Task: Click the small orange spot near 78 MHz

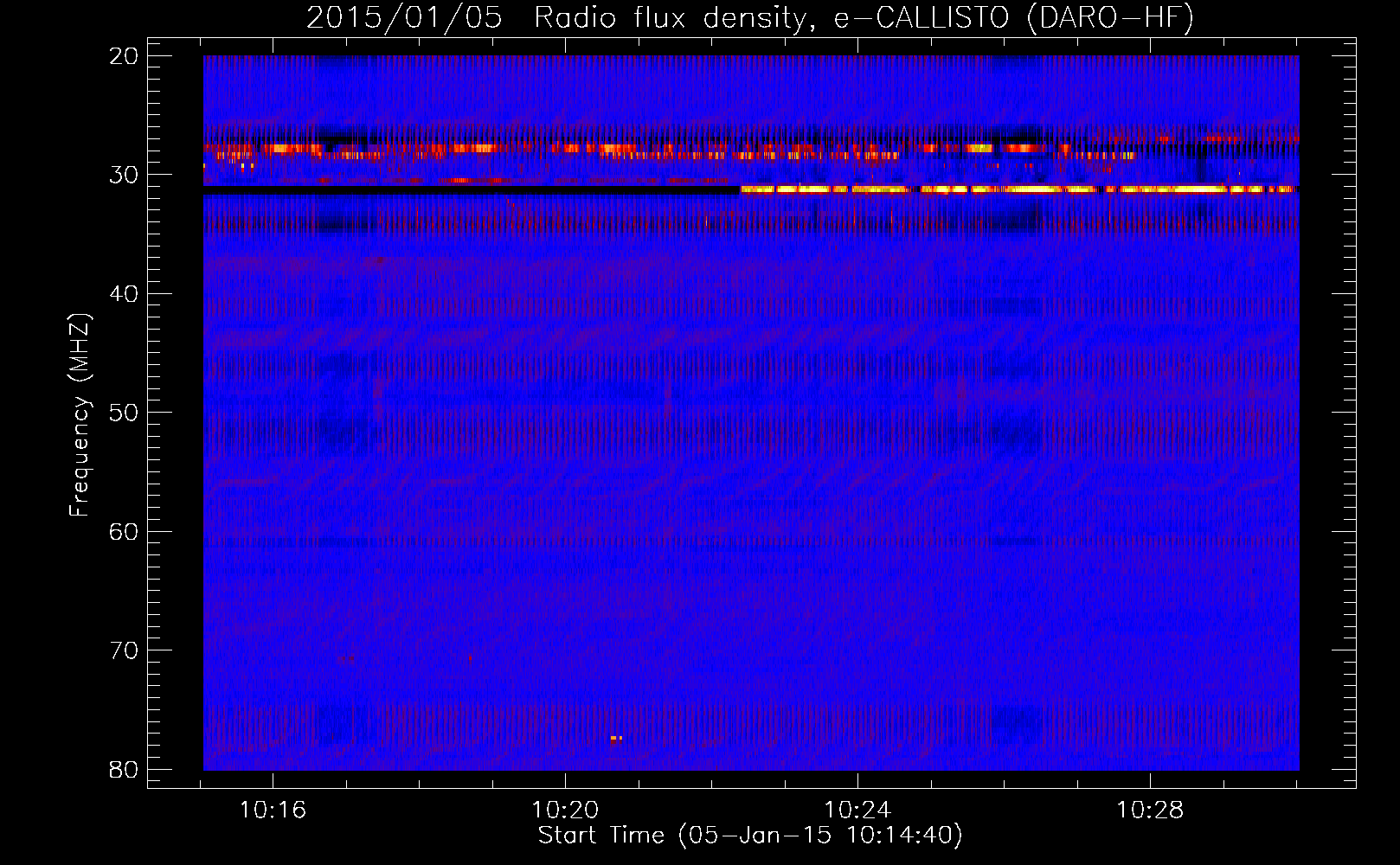Action: pyautogui.click(x=616, y=738)
